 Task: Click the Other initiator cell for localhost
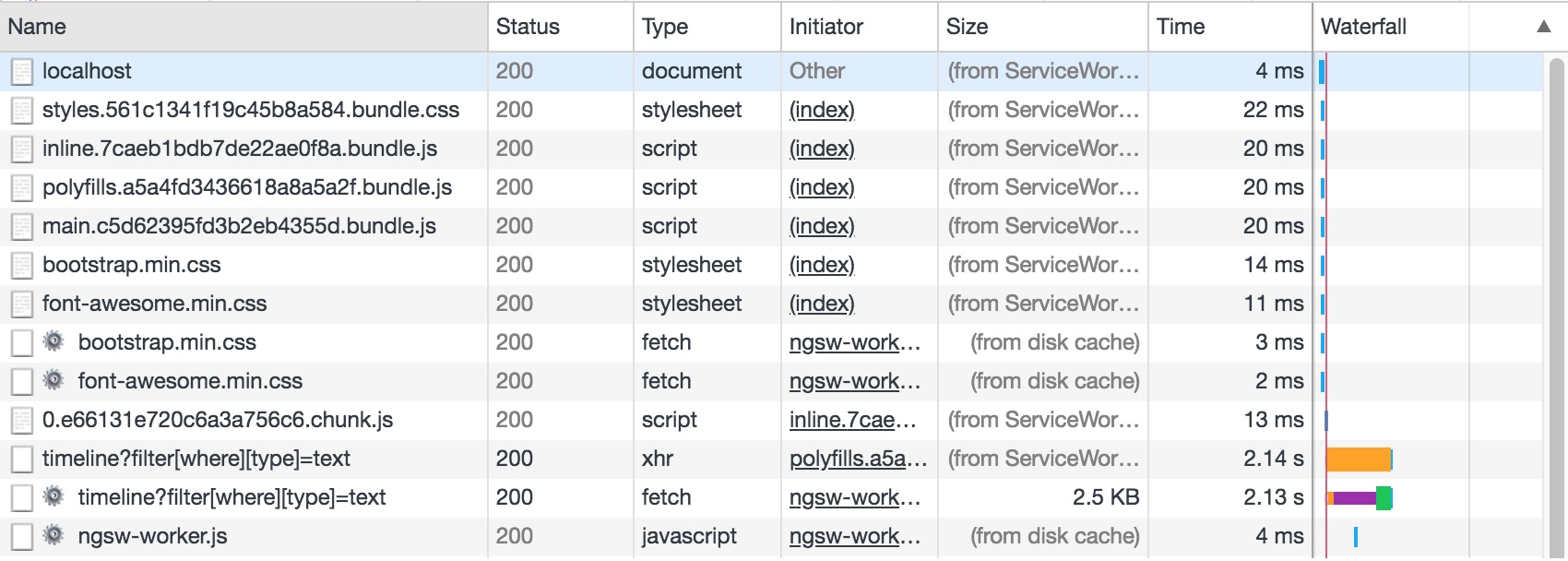[x=817, y=71]
